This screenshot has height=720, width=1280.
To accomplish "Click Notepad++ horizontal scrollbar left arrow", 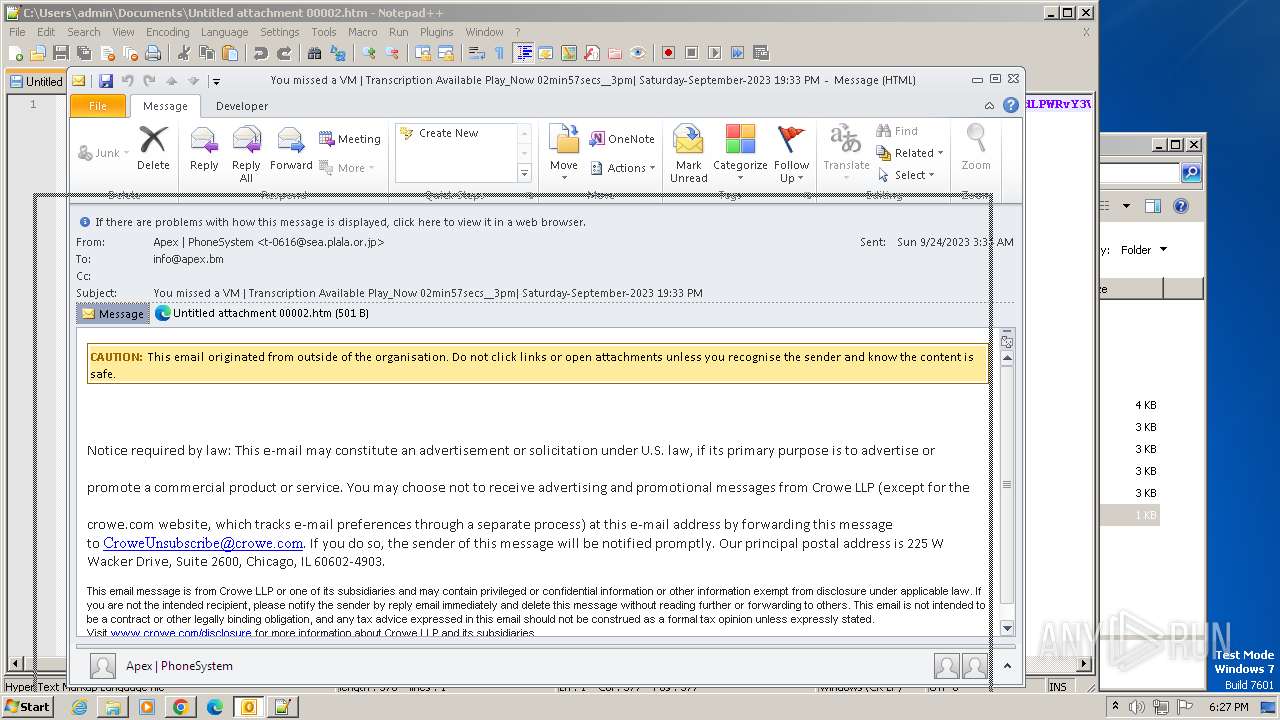I will click(14, 664).
